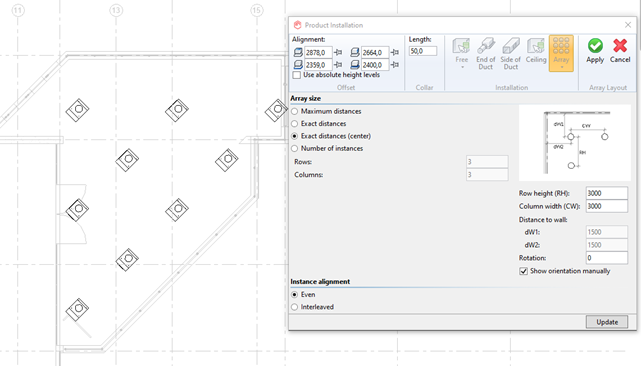Click the bottom-most diffuser symbol in the floor plan
The image size is (641, 366).
point(77,309)
